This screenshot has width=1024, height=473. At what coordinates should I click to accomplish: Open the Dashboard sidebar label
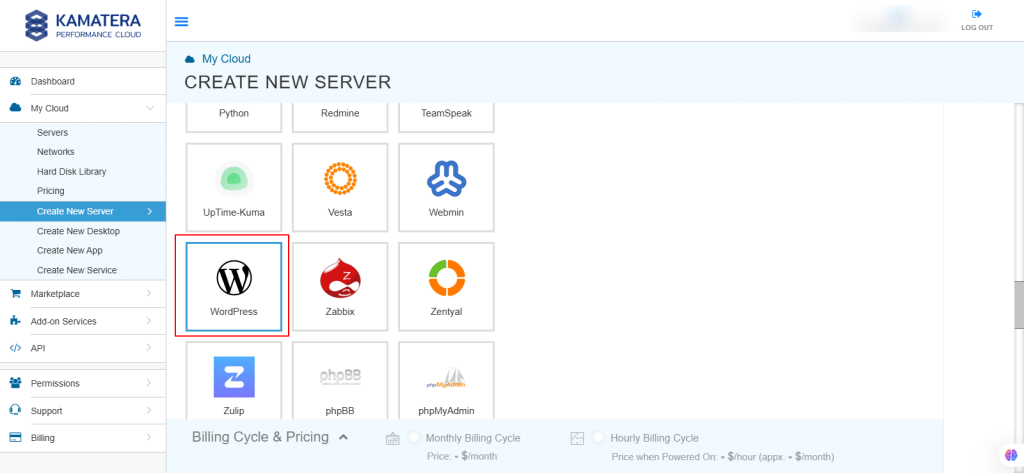click(52, 82)
